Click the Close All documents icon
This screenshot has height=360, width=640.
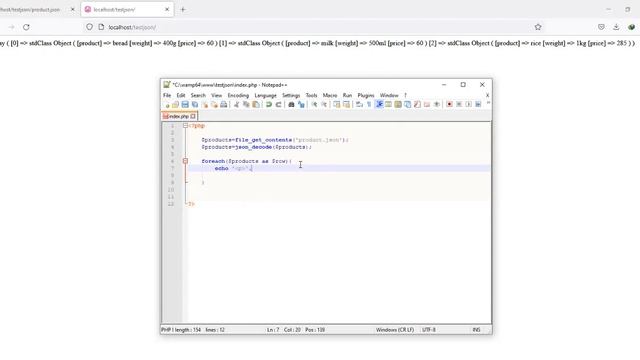[214, 105]
